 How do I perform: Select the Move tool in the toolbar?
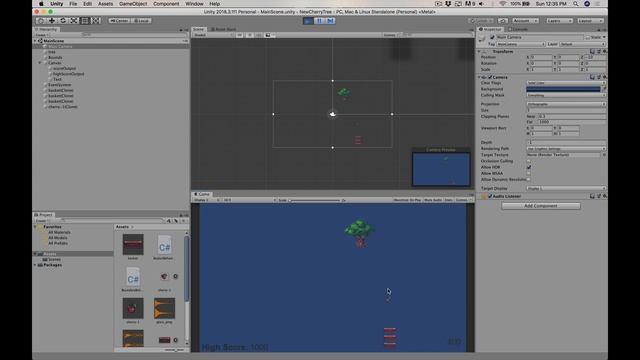[52, 20]
